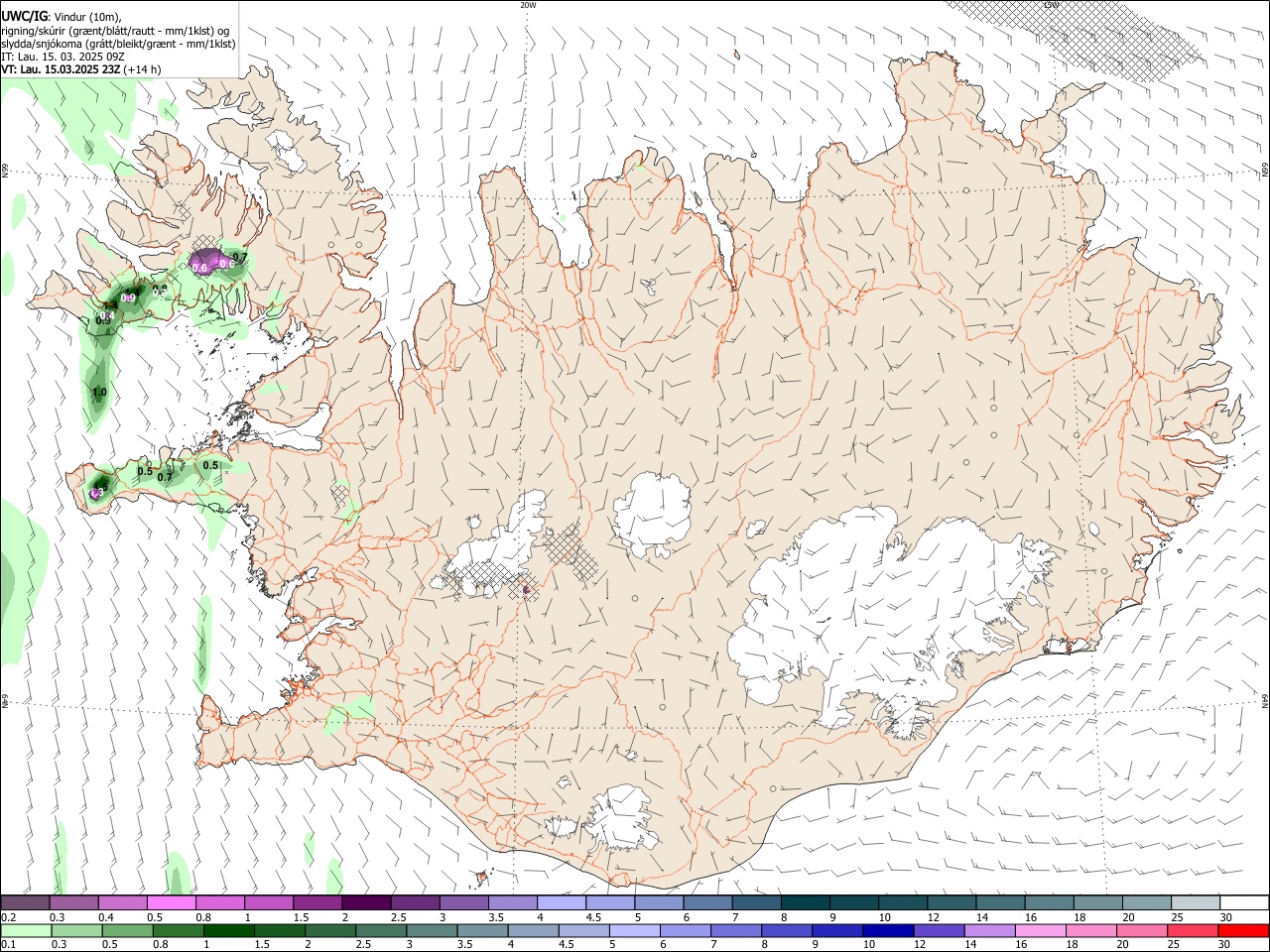1270x952 pixels.
Task: Click the 'rigning/skúrir' legend description line
Action: click(x=115, y=31)
